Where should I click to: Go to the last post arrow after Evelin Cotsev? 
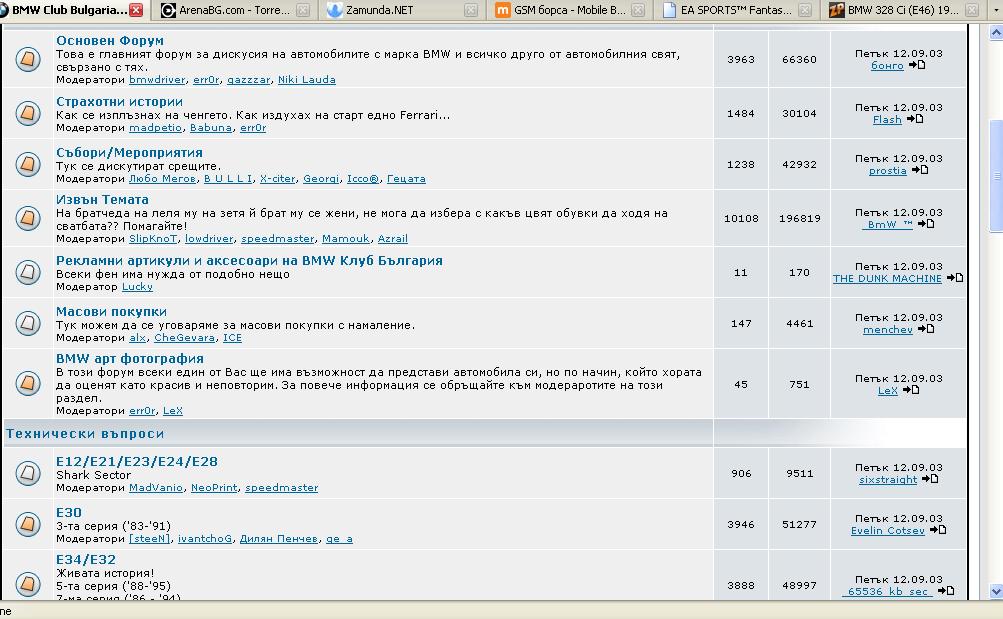click(x=938, y=529)
